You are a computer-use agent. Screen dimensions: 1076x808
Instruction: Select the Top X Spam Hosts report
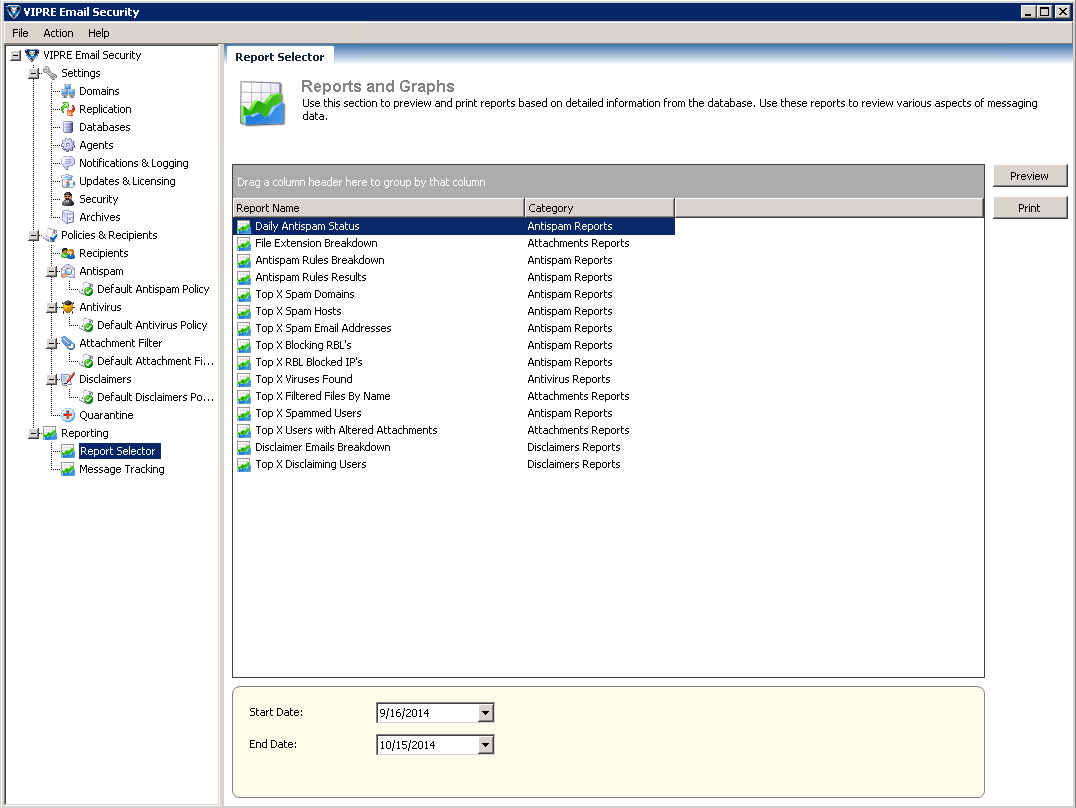tap(454, 312)
